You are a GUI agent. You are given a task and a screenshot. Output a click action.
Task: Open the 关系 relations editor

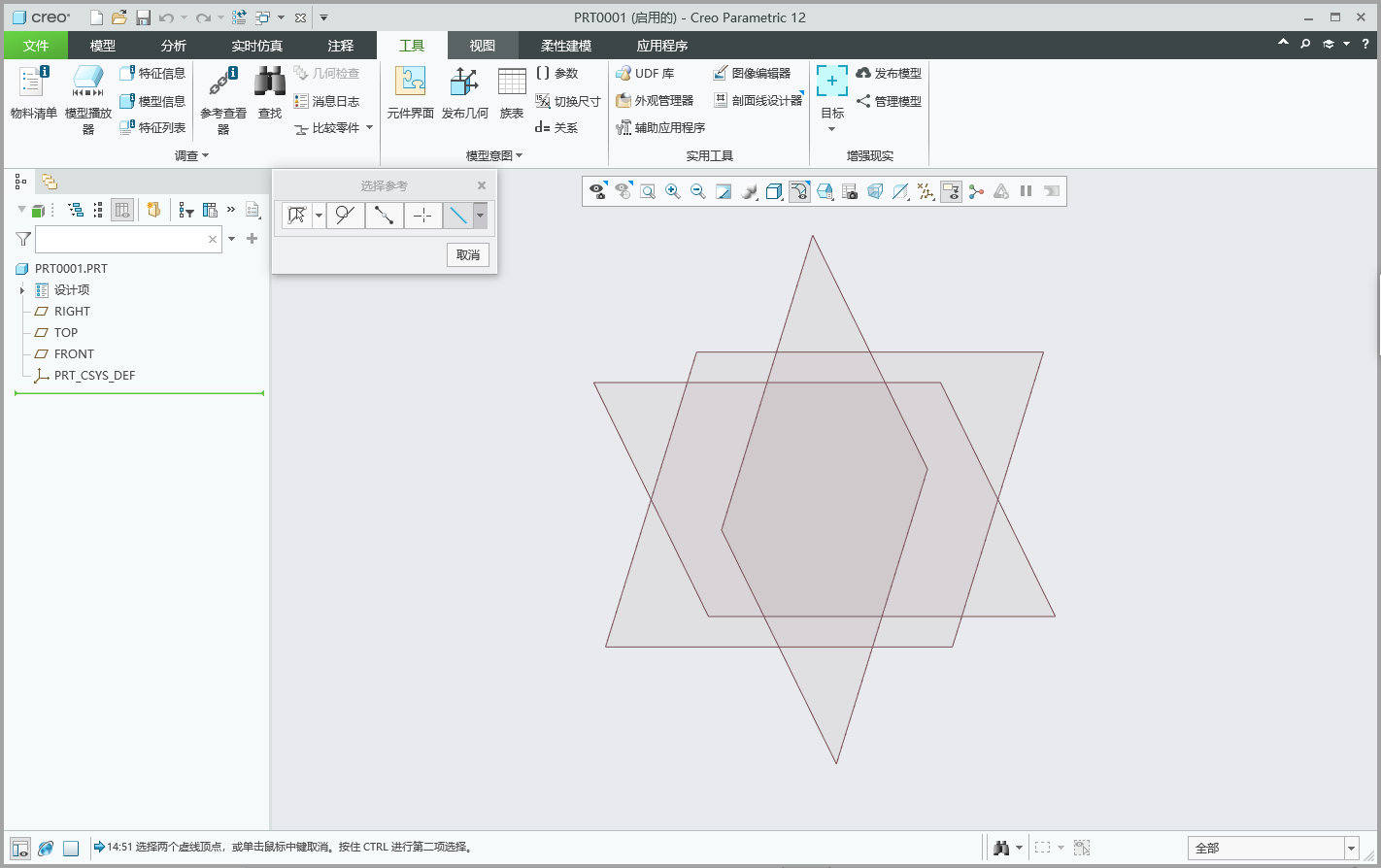[556, 127]
